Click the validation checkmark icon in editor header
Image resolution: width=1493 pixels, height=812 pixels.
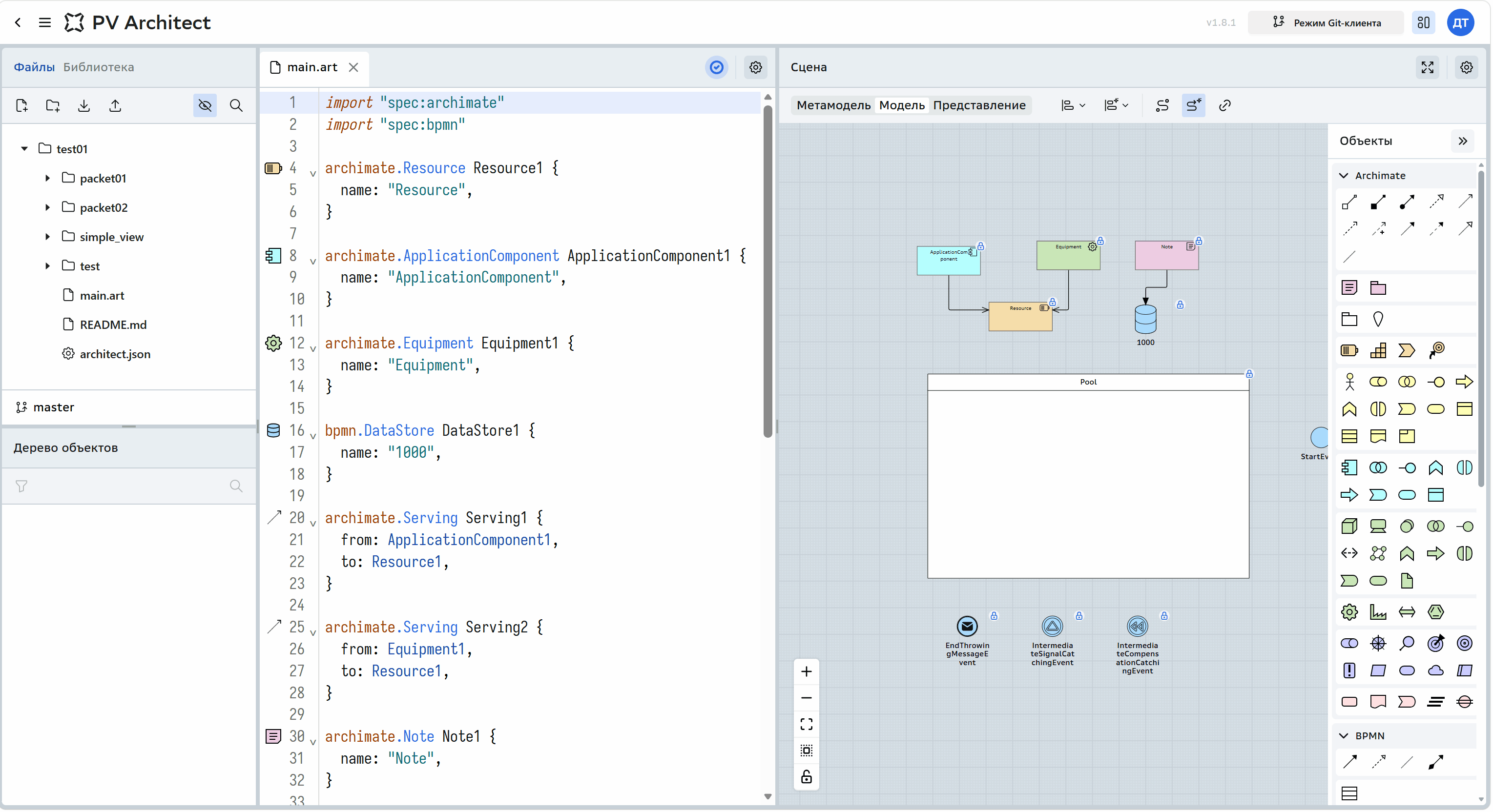click(x=716, y=67)
